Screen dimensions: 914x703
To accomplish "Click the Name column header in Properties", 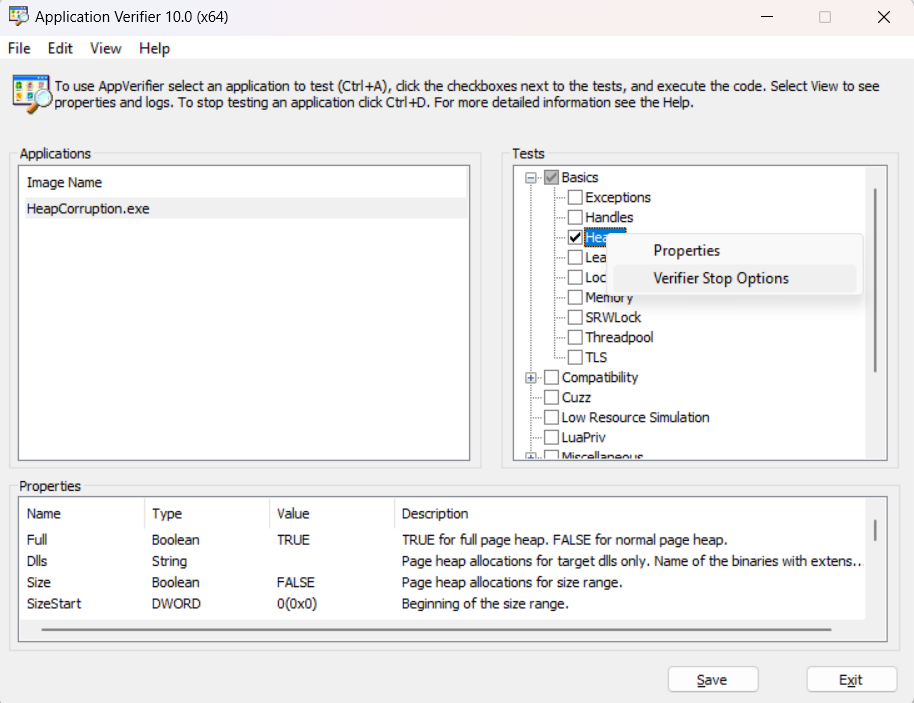I will [x=82, y=514].
